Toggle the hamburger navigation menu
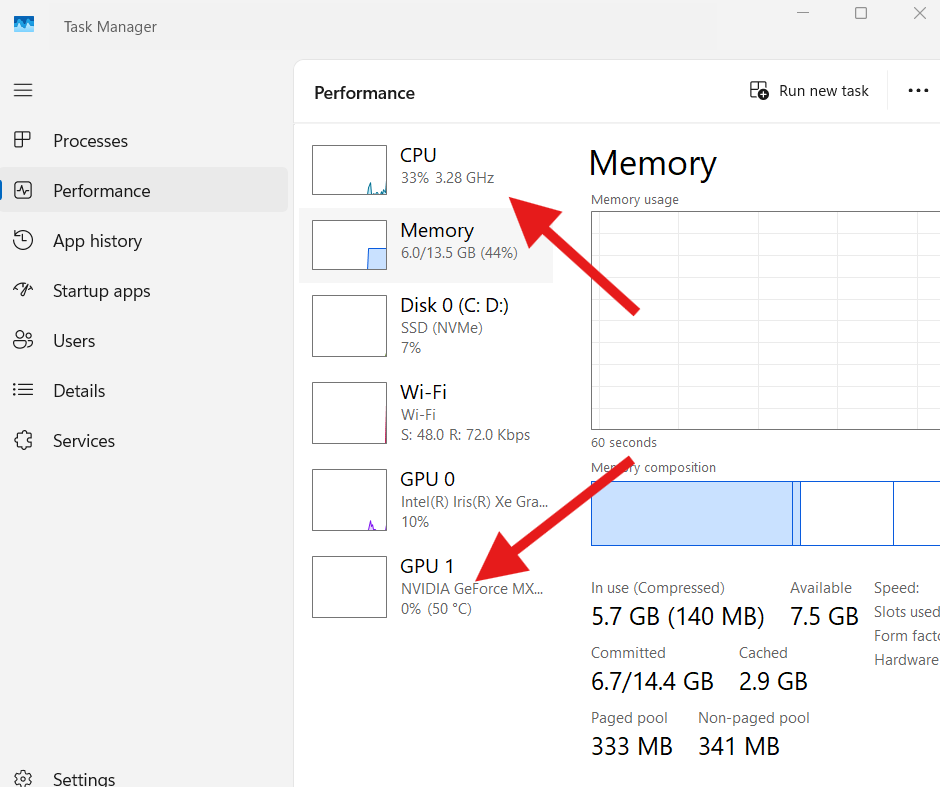This screenshot has width=940, height=787. 23,90
